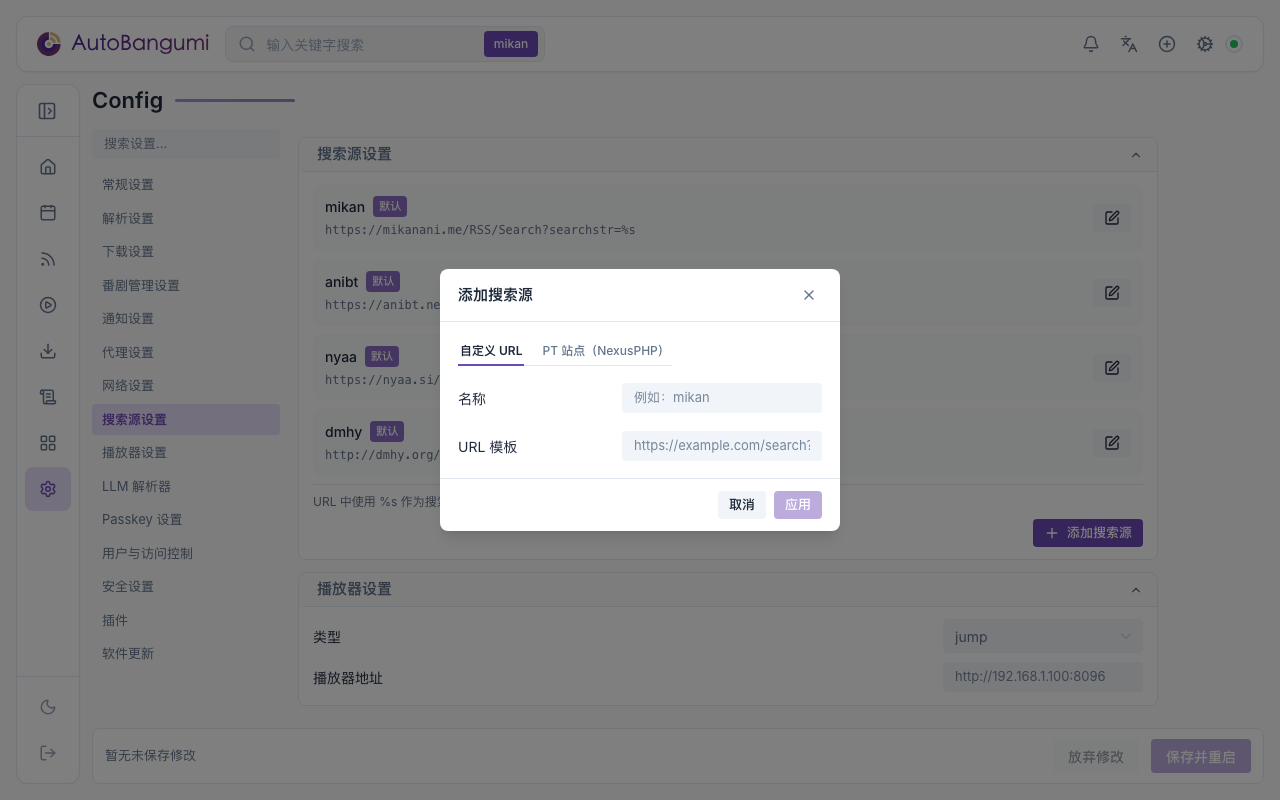The height and width of the screenshot is (800, 1280).
Task: Open the downloader icon in sidebar
Action: pyautogui.click(x=48, y=351)
